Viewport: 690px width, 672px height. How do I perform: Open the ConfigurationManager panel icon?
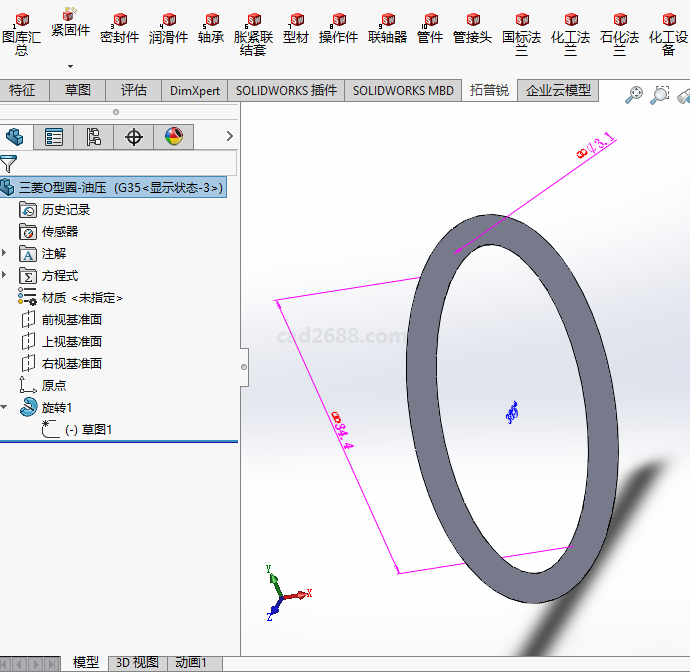tap(94, 137)
